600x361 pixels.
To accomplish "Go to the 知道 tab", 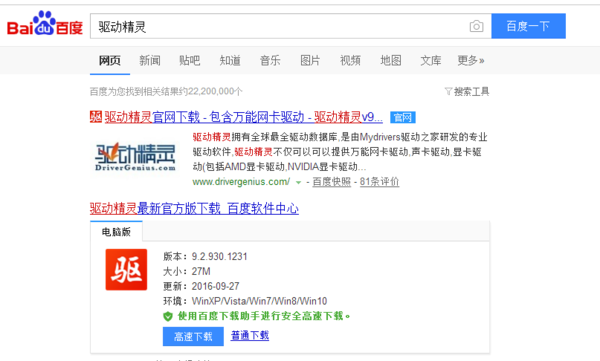I will 230,60.
